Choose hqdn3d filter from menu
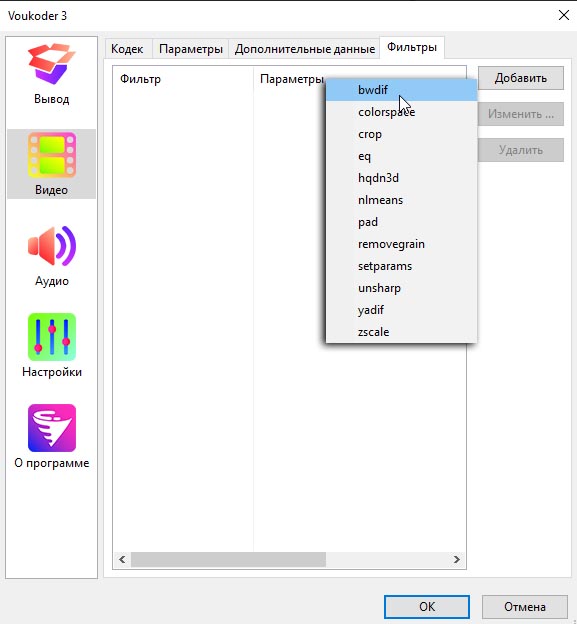This screenshot has height=624, width=577. [401, 178]
